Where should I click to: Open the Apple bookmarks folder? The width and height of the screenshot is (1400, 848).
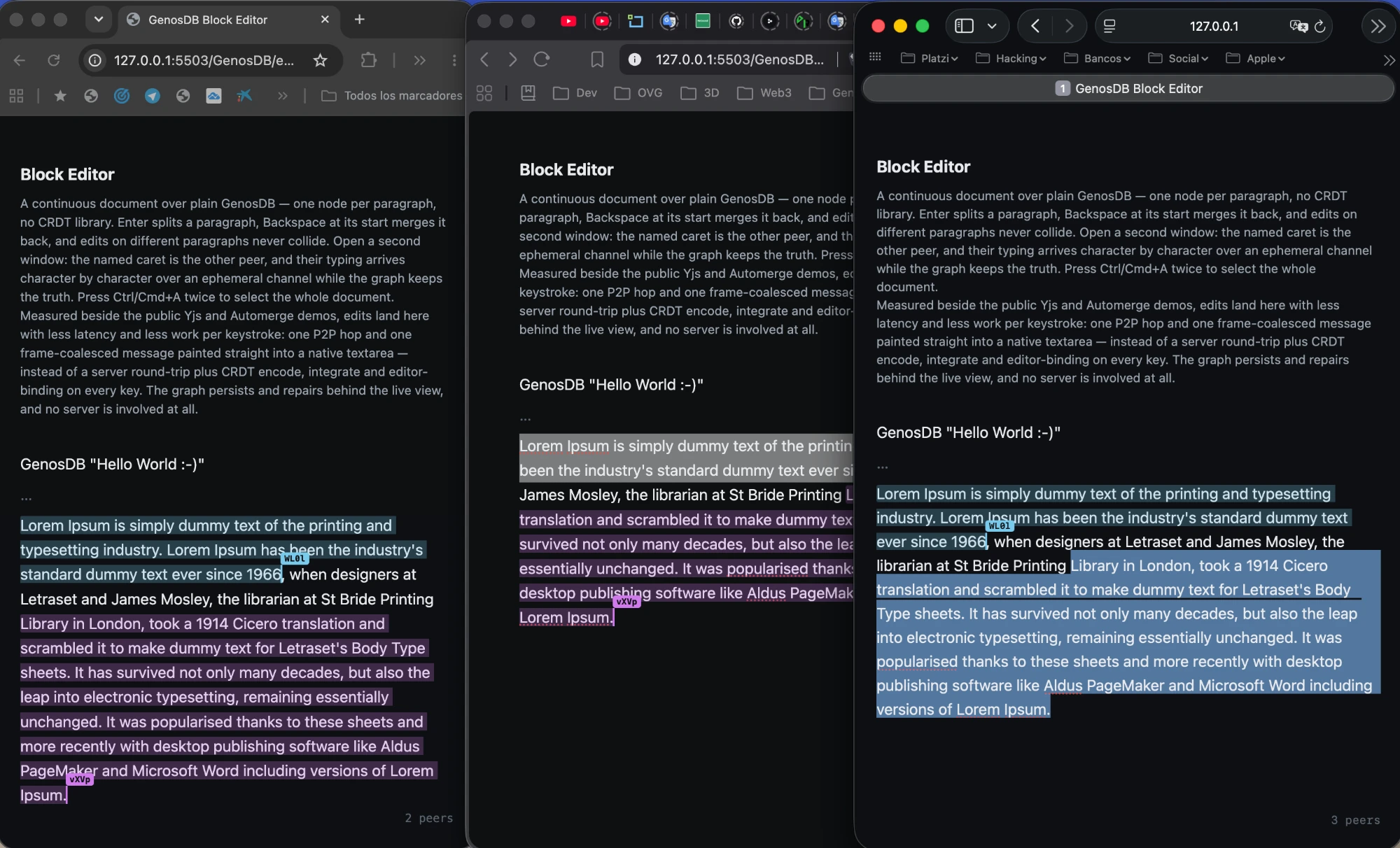1256,58
